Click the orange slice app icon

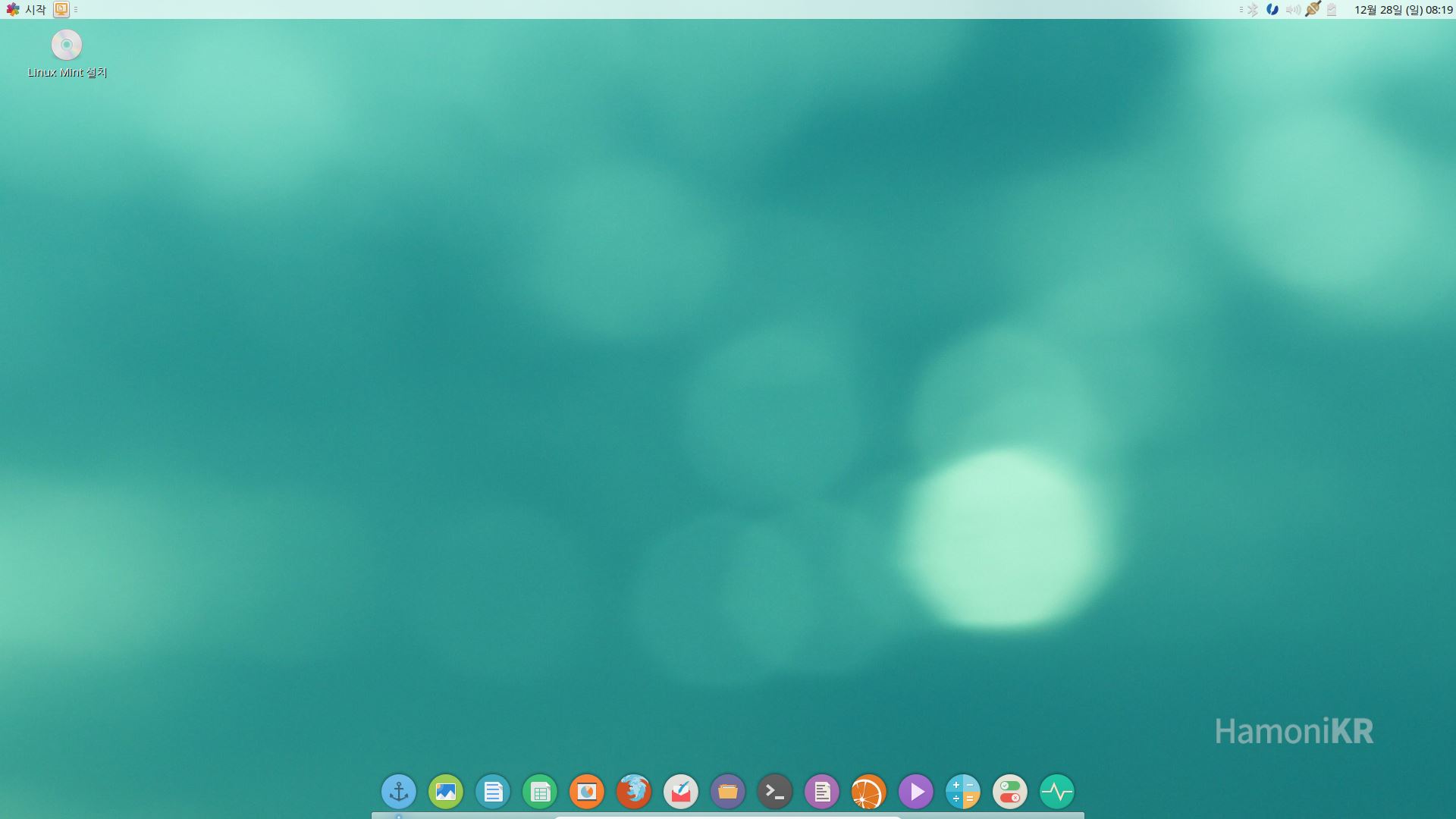pyautogui.click(x=869, y=792)
